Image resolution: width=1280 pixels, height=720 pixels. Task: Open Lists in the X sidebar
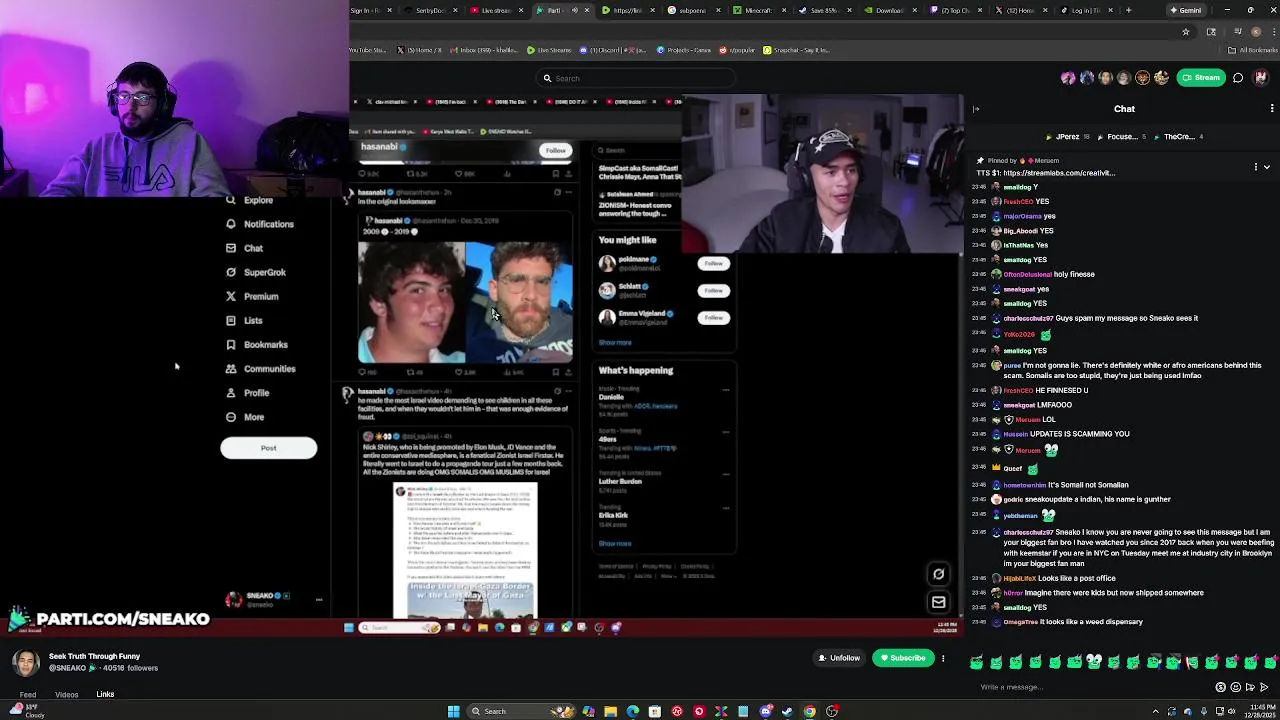pyautogui.click(x=244, y=320)
